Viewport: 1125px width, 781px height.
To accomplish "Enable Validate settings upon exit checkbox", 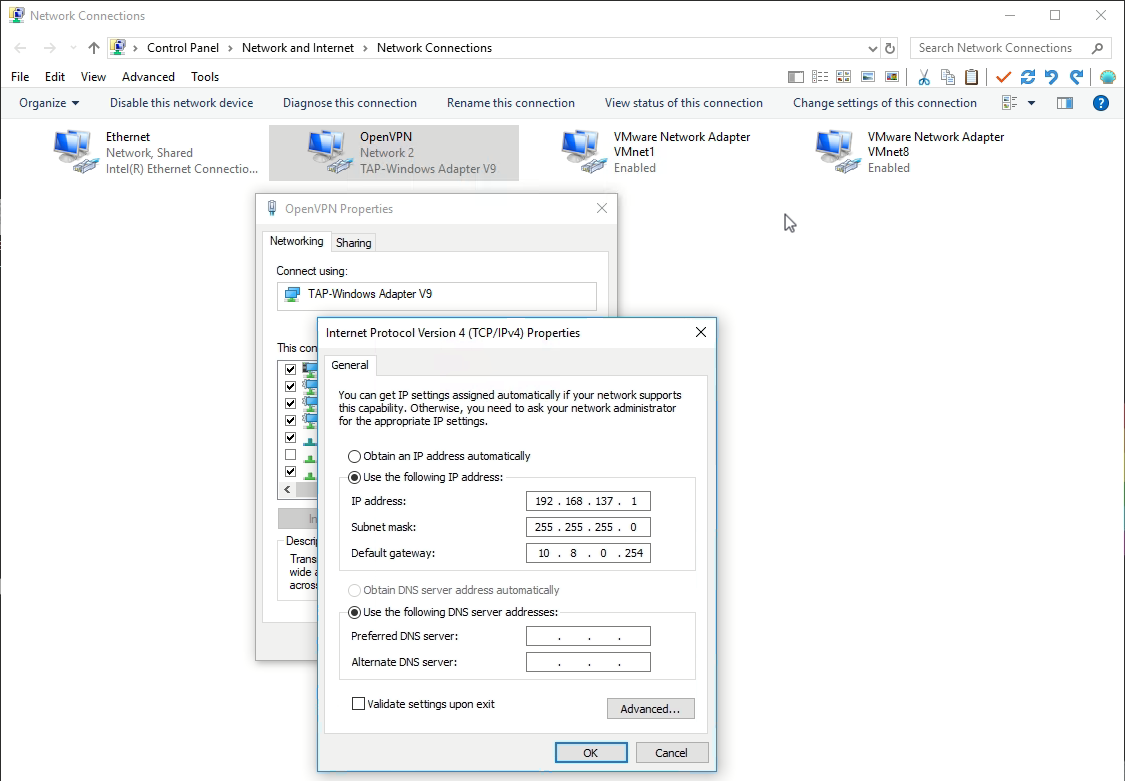I will click(x=358, y=704).
